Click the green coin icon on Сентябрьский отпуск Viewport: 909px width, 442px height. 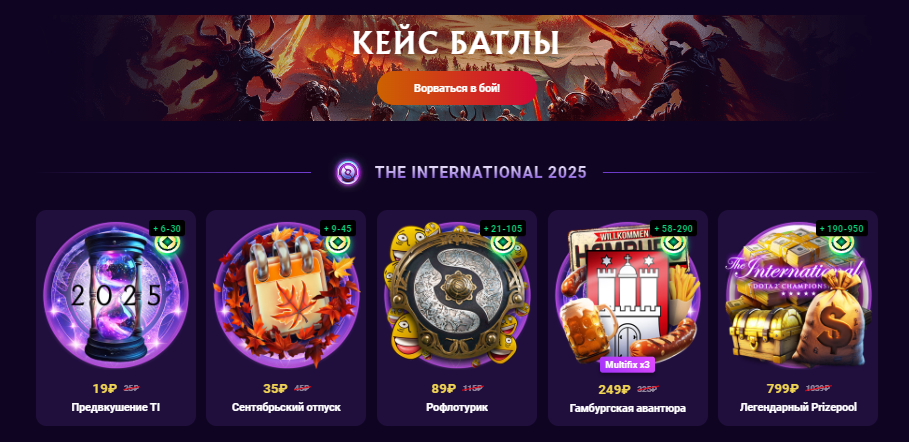337,242
